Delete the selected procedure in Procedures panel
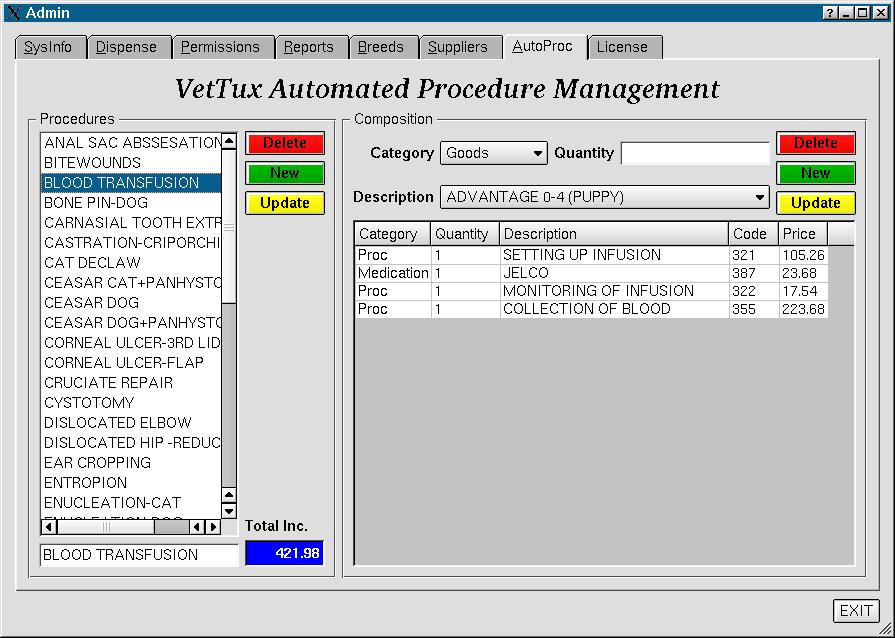 click(x=285, y=143)
